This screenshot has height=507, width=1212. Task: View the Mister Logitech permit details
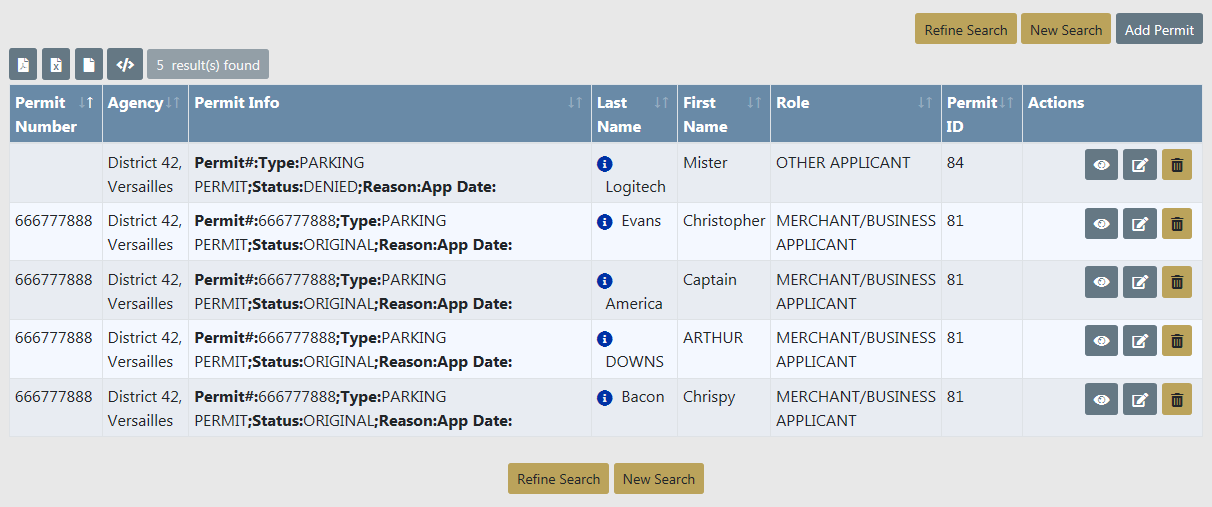point(1101,165)
